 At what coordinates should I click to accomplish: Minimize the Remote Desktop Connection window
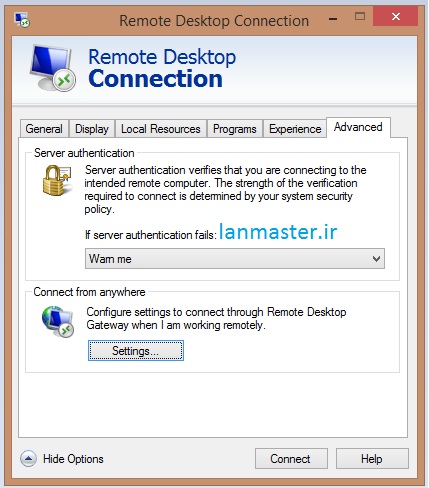pos(333,19)
